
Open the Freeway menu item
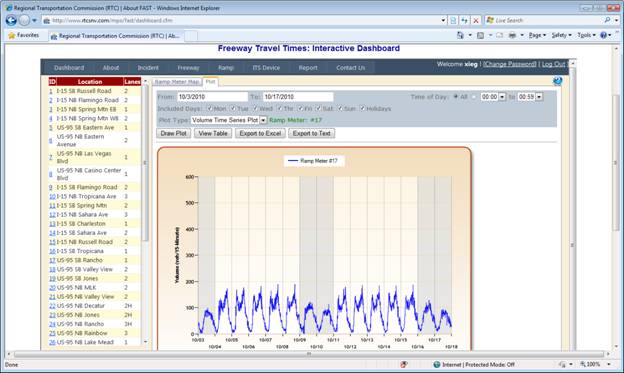click(188, 68)
